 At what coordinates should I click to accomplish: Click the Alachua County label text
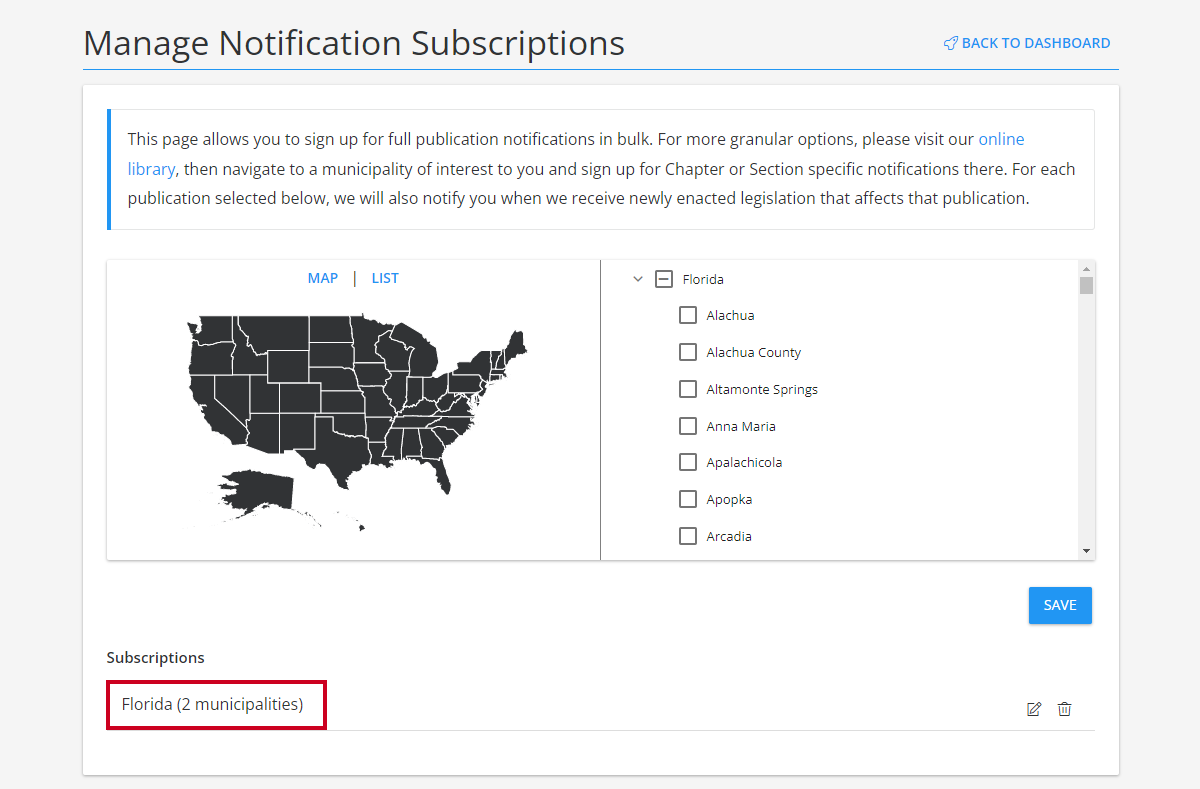click(x=753, y=352)
